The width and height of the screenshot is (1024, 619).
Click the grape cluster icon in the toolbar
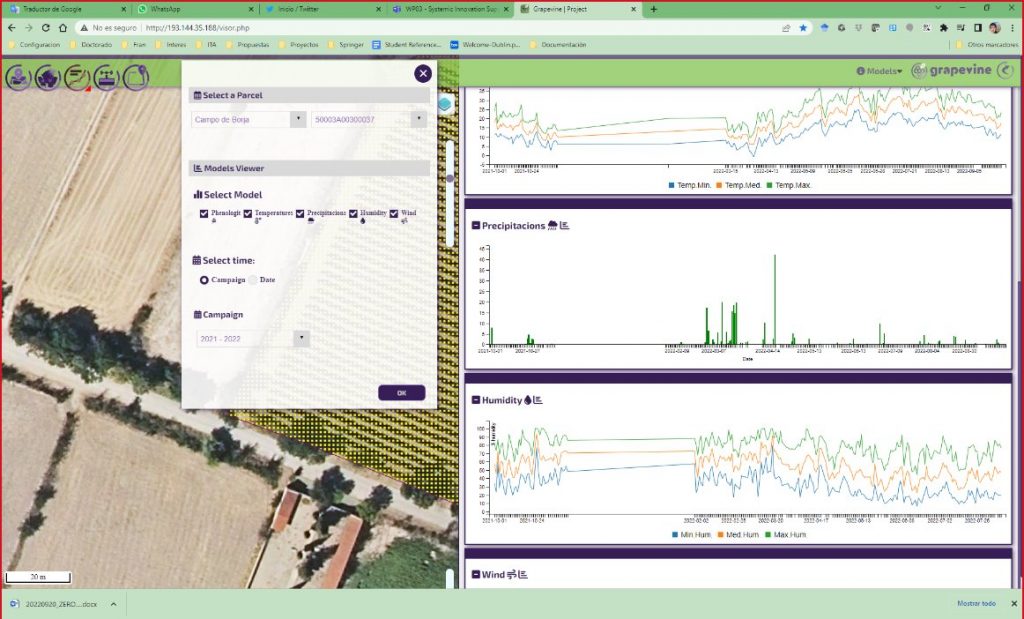[47, 77]
